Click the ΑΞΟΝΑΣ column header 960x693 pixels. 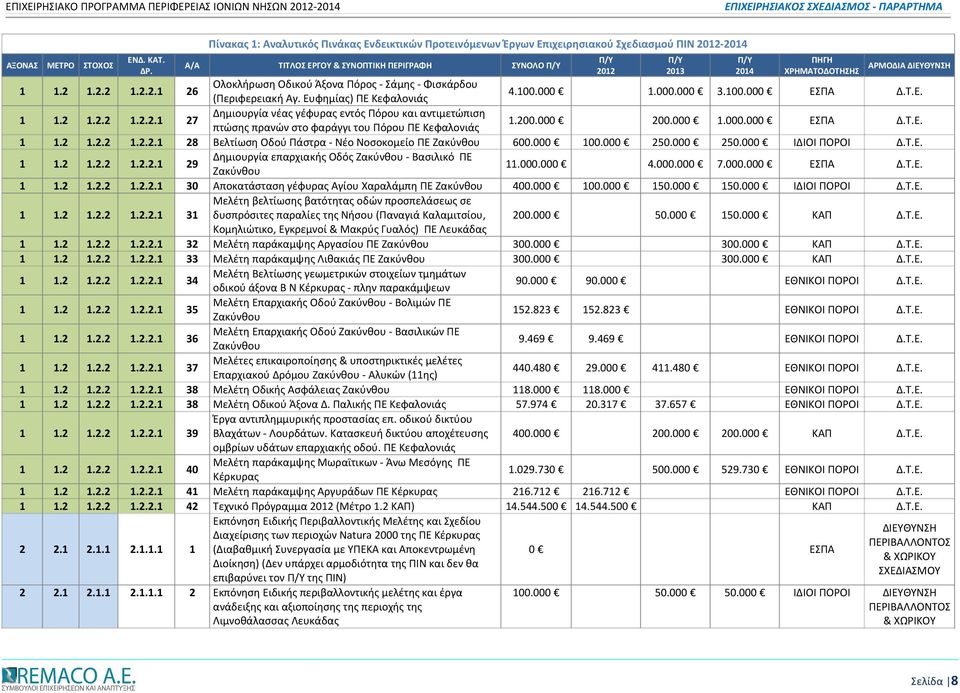tap(22, 66)
